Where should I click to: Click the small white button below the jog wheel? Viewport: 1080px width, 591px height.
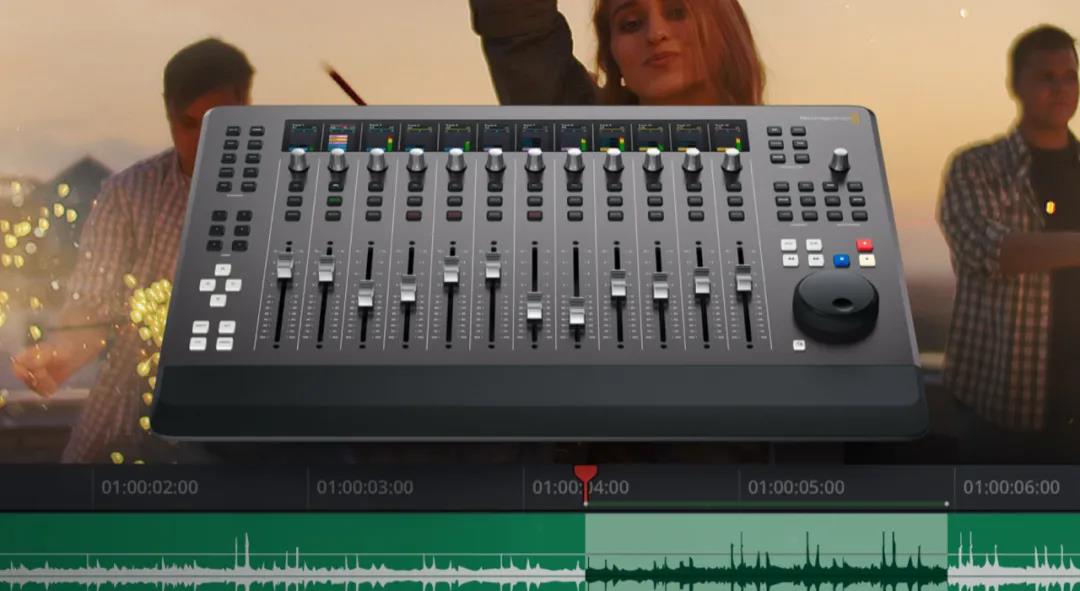799,345
